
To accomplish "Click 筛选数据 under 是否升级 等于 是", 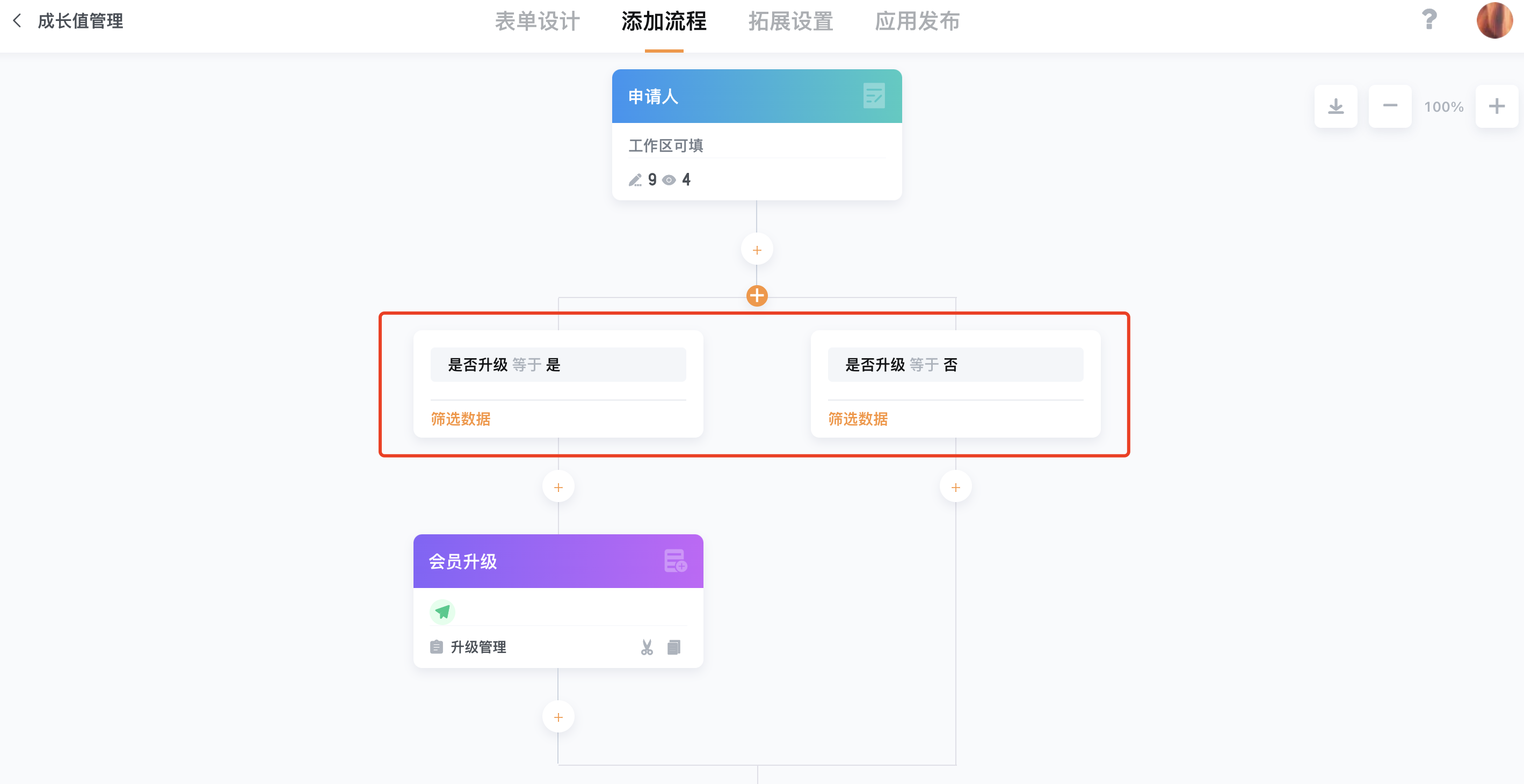I will (x=460, y=419).
